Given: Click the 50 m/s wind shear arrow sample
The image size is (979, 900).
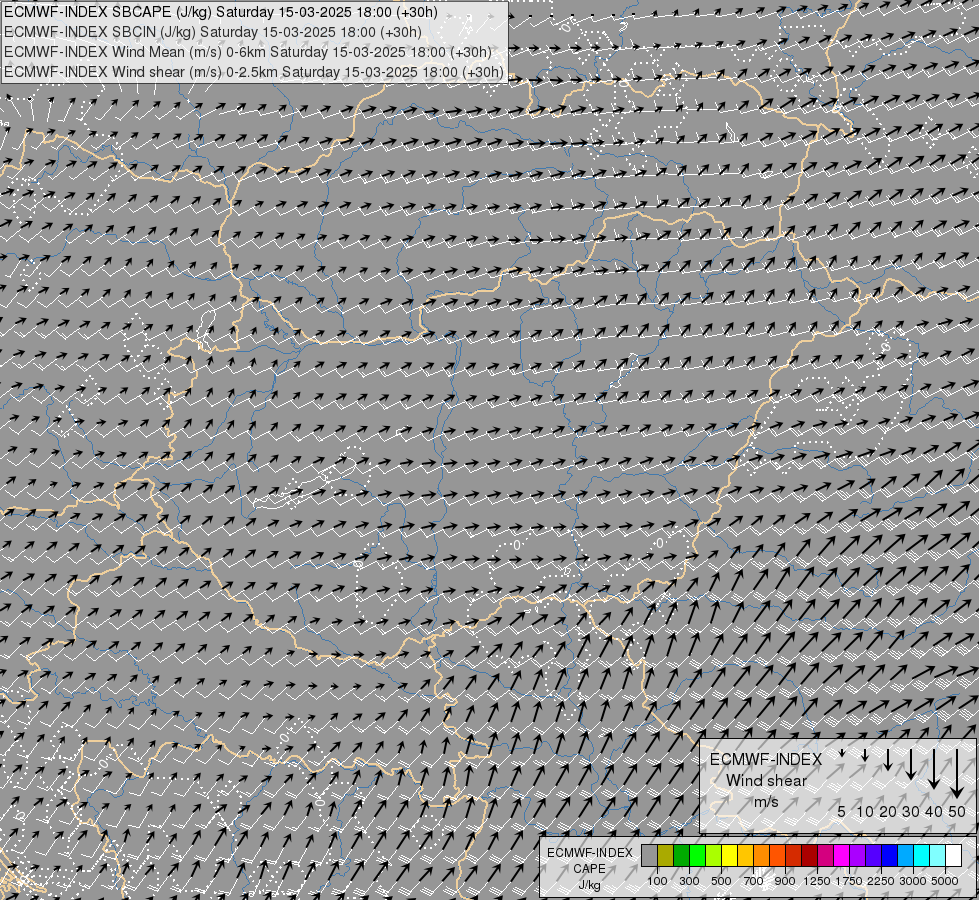Looking at the screenshot, I should [x=957, y=774].
